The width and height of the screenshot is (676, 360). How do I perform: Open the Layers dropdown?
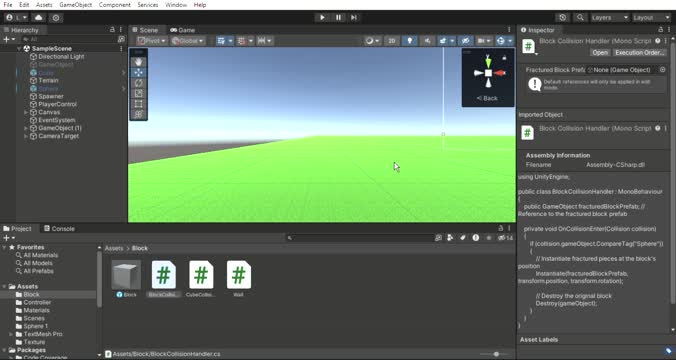click(610, 18)
